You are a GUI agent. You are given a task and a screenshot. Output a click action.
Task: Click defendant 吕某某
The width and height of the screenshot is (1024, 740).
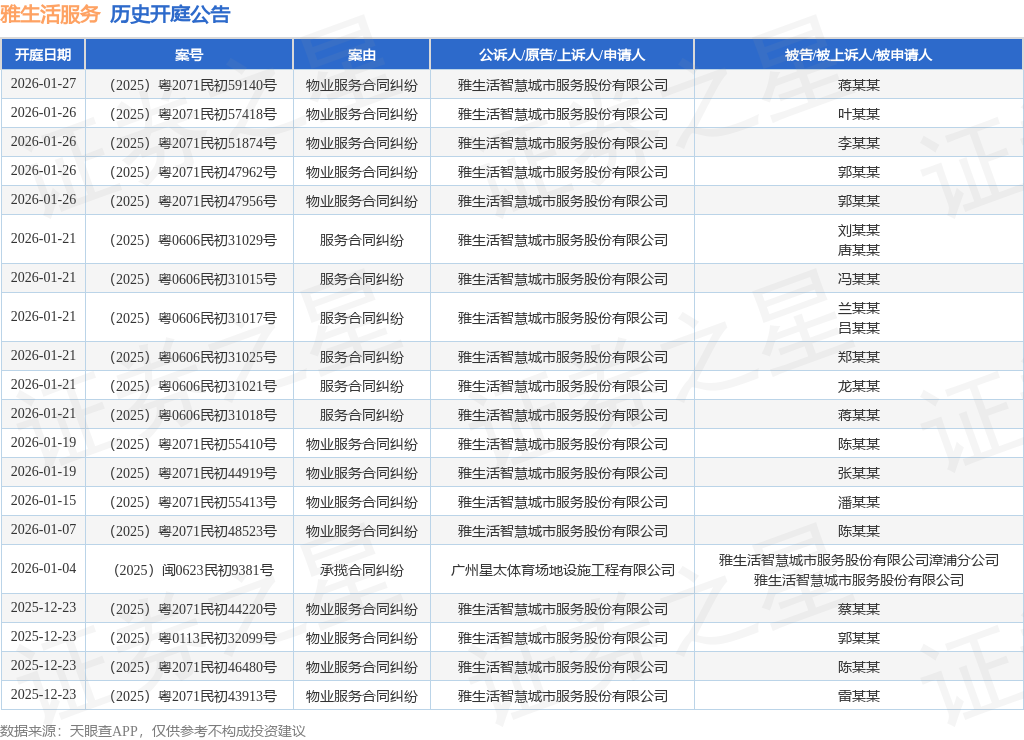[x=859, y=328]
